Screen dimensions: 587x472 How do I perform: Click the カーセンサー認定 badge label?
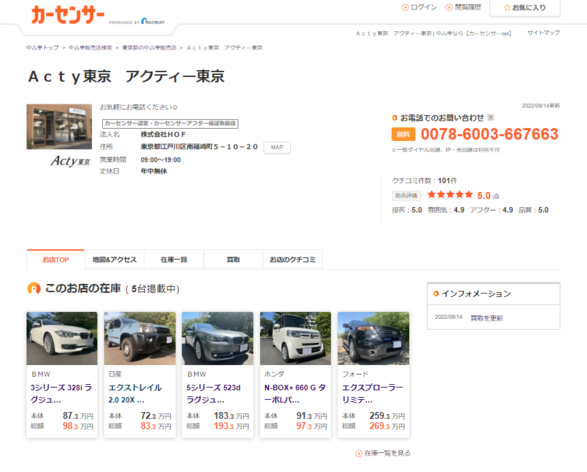click(x=170, y=123)
